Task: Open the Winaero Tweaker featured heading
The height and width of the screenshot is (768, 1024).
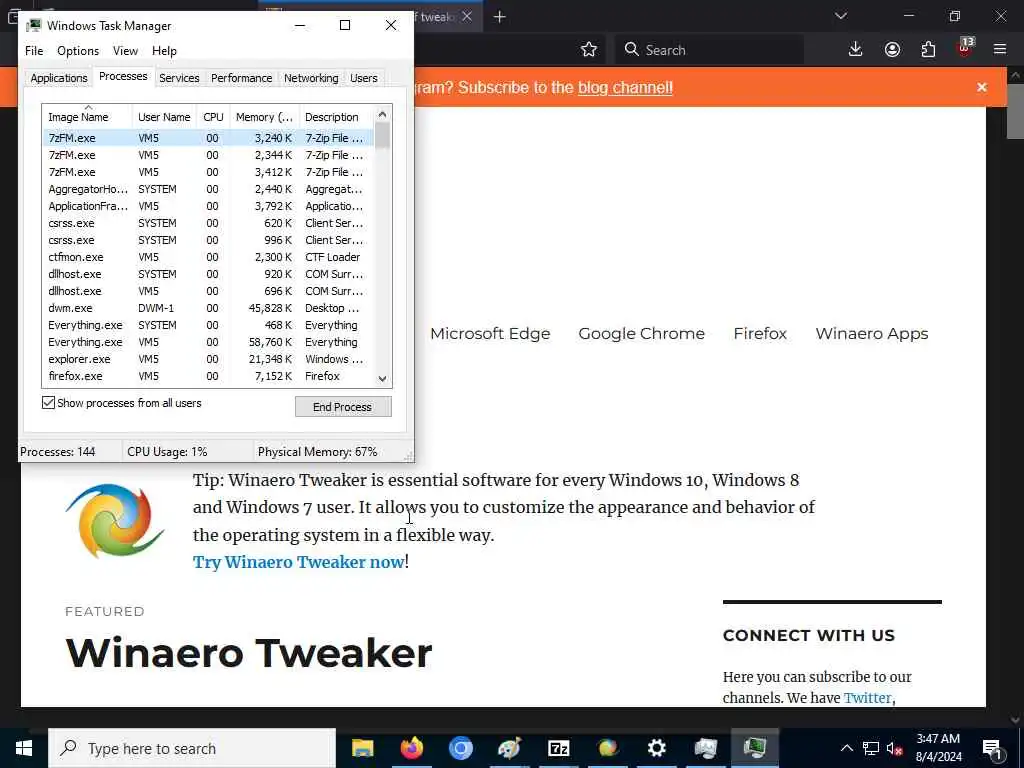Action: click(249, 652)
